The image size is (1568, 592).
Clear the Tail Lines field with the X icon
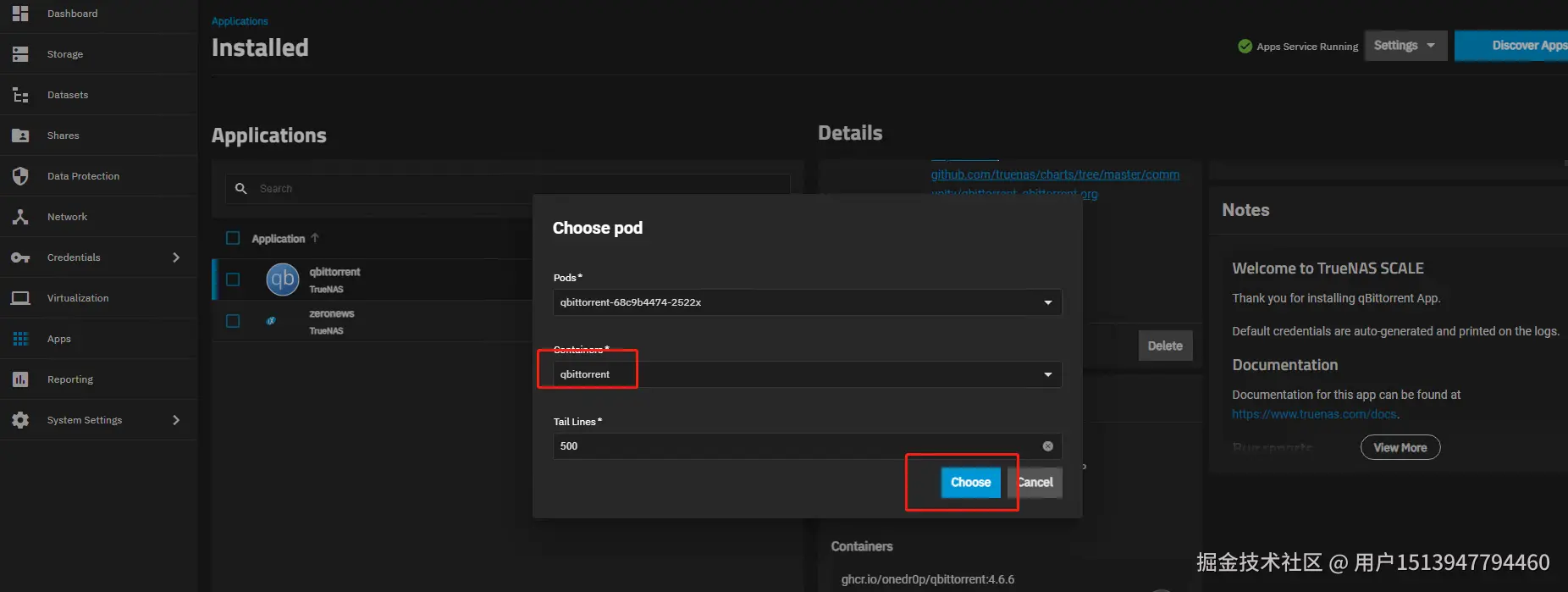(1047, 446)
